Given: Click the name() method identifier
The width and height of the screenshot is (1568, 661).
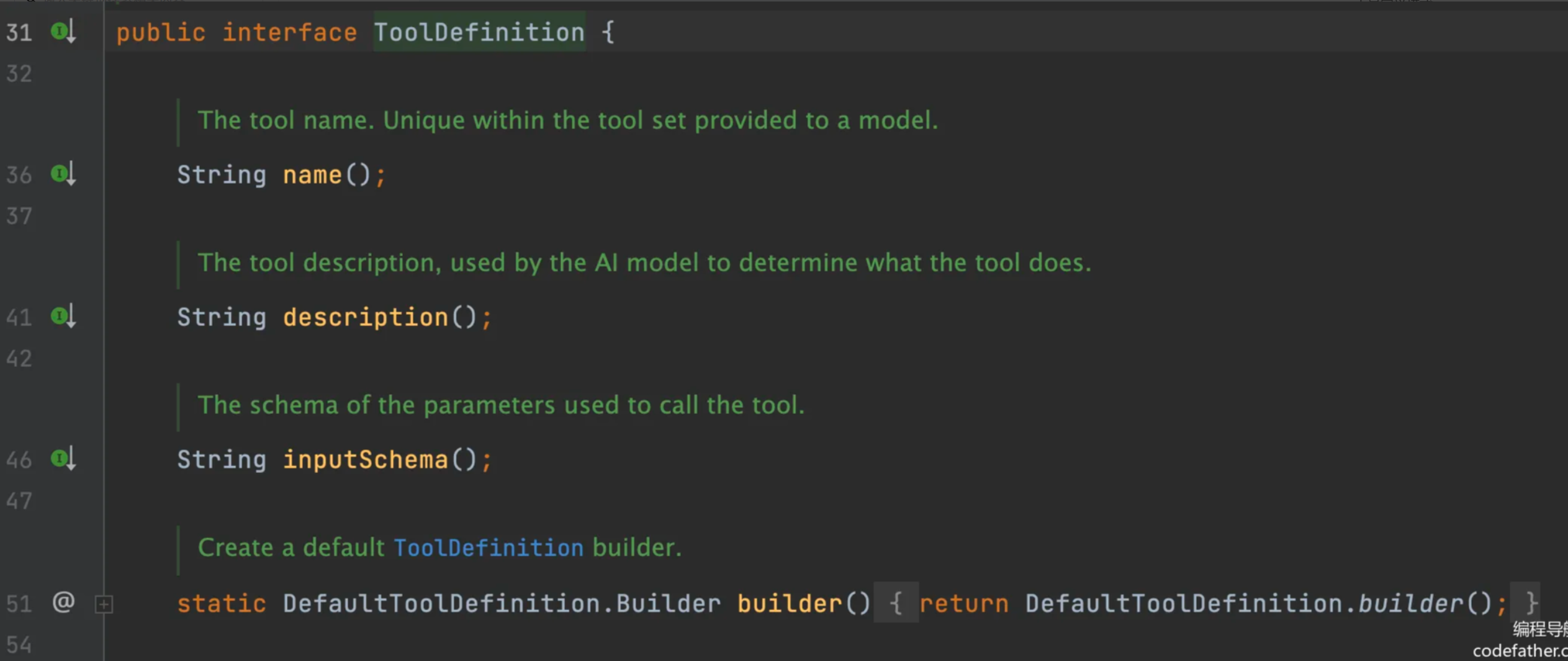Looking at the screenshot, I should tap(312, 175).
